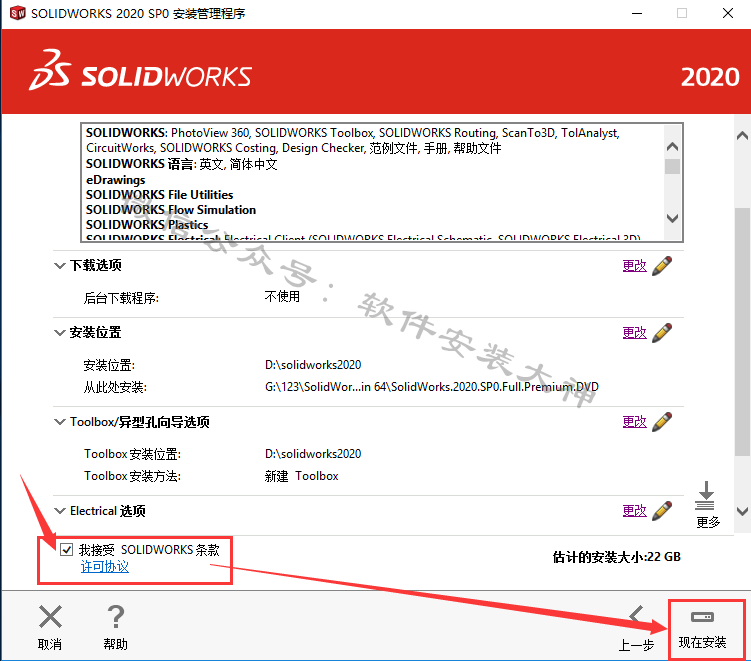The height and width of the screenshot is (661, 751).
Task: Select SOLIDWORKS File Utilities entry
Action: tap(159, 195)
